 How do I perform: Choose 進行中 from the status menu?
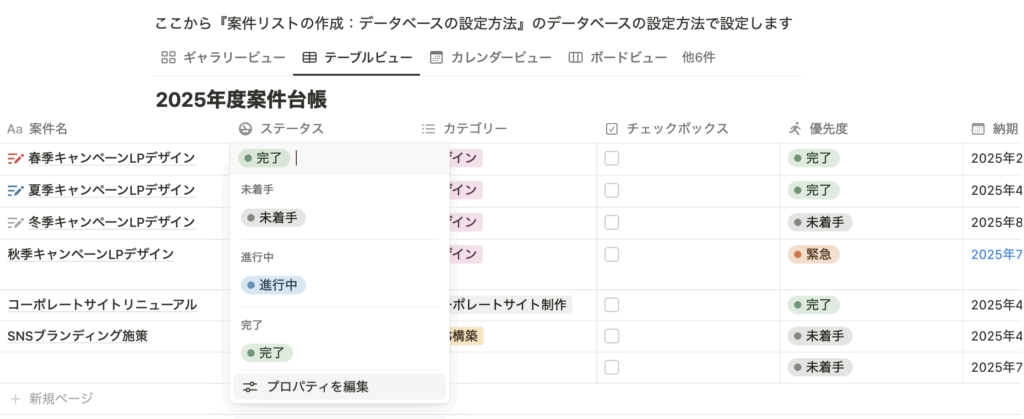coord(273,285)
